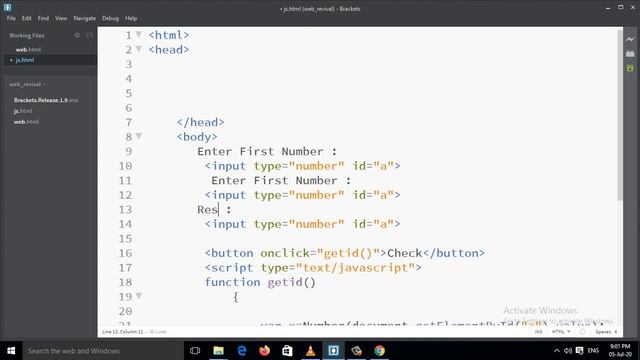Viewport: 640px width, 360px height.
Task: Click 'Enter First Number' on line 11
Action: coord(274,180)
